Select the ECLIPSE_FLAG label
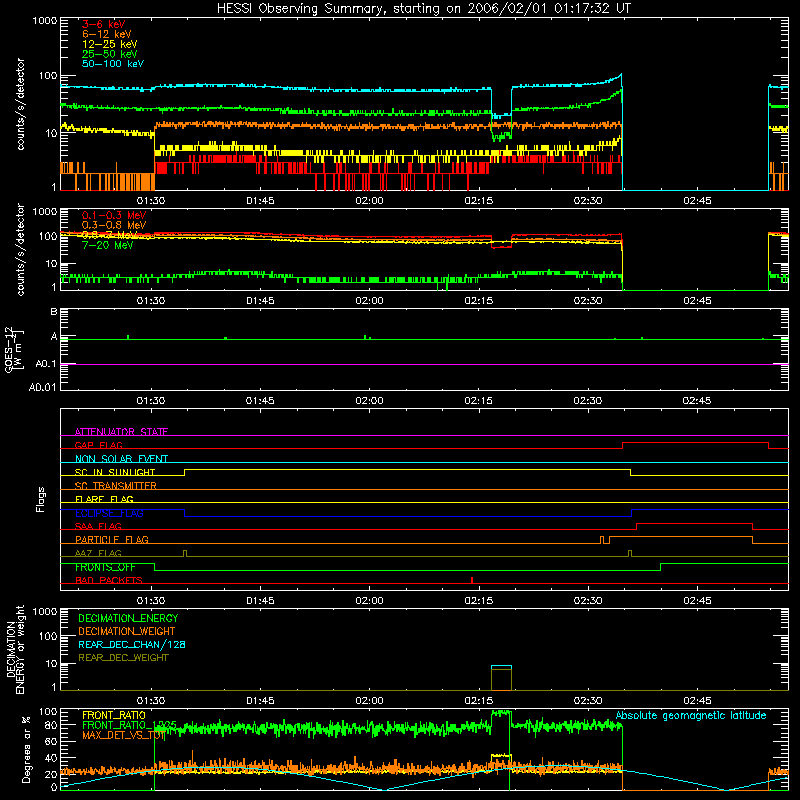 coord(109,513)
